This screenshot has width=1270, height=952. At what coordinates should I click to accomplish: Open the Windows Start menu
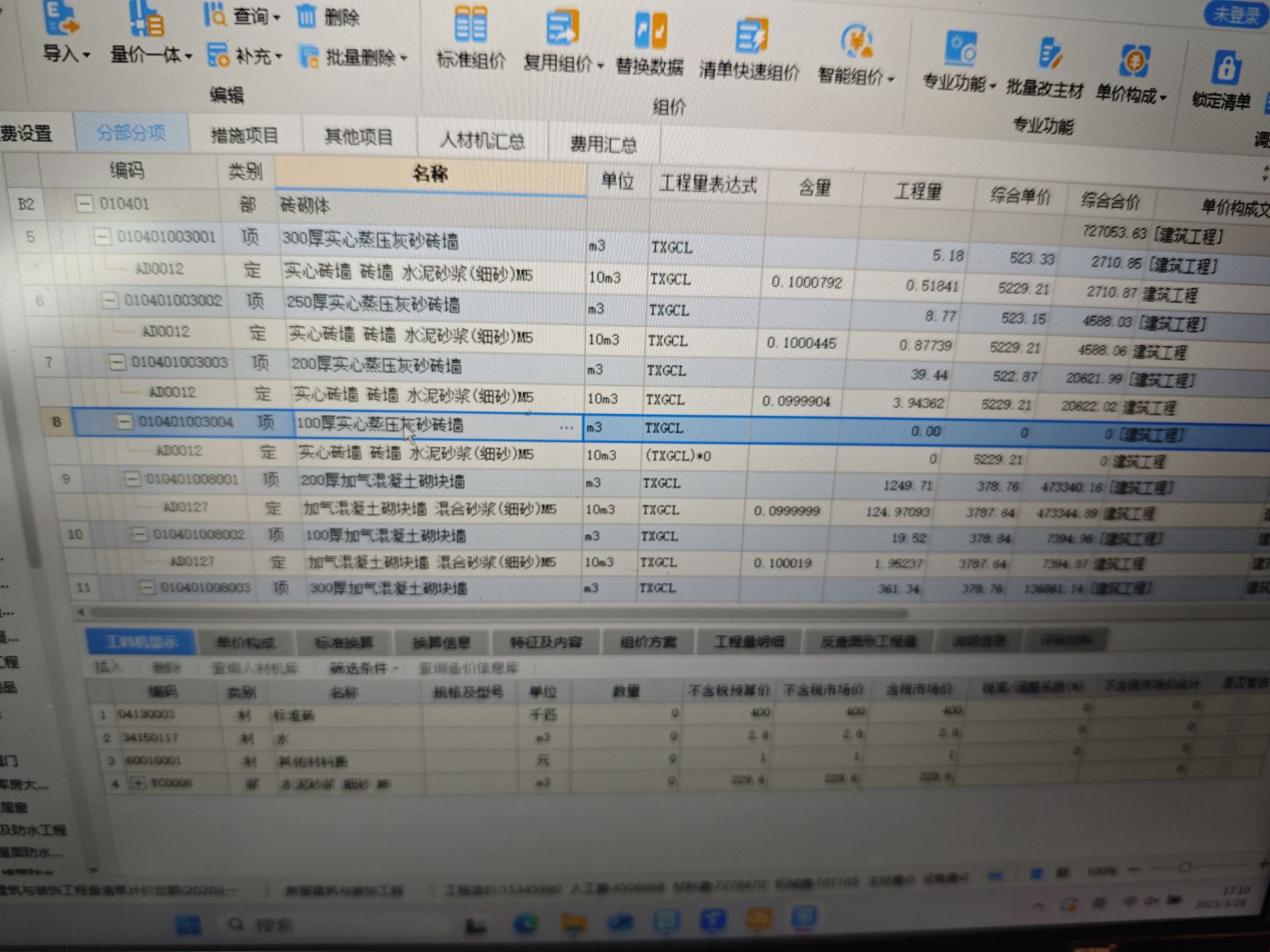click(188, 924)
